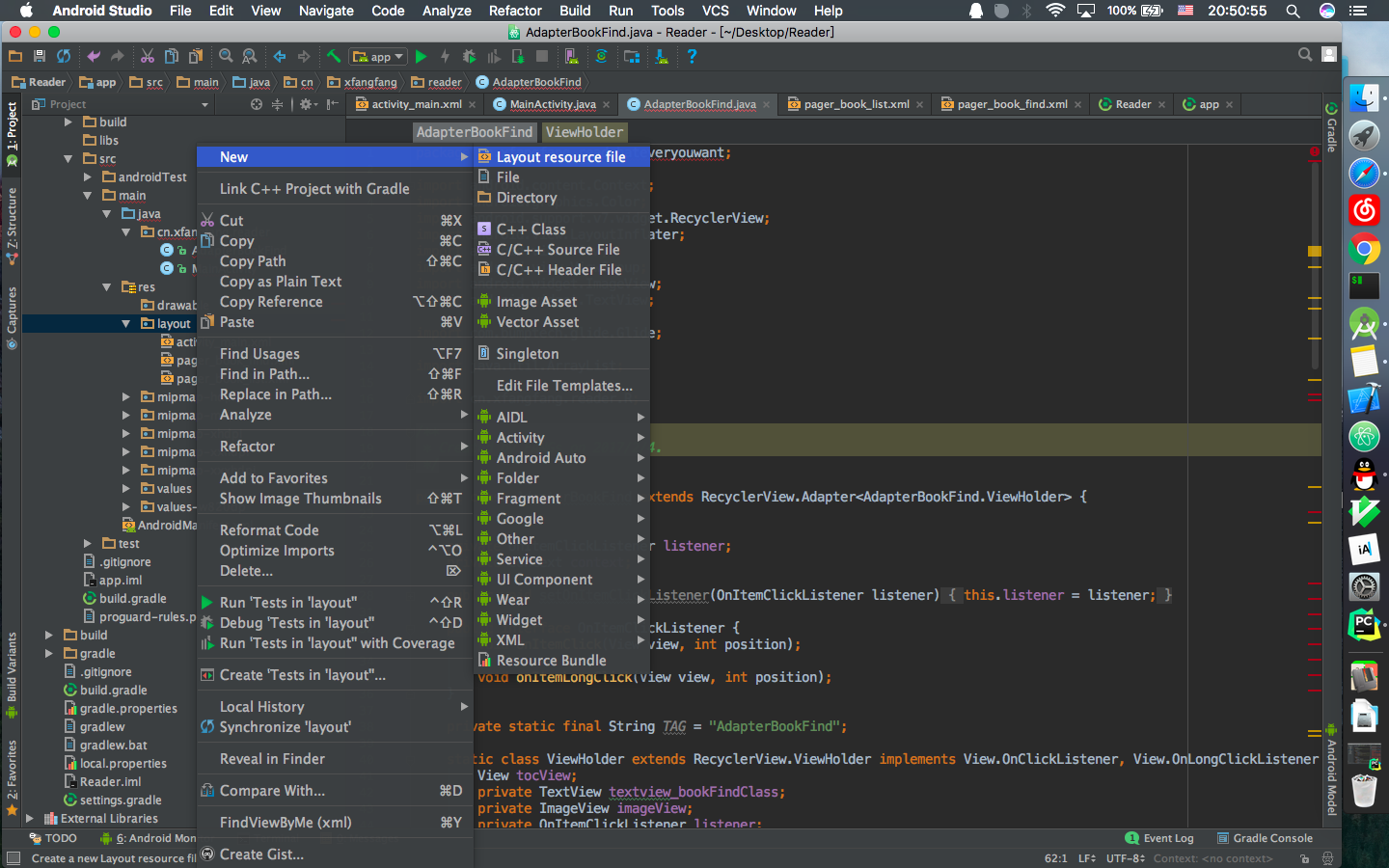Open Chrome from the macOS dock
Viewport: 1389px width, 868px height.
tap(1364, 250)
